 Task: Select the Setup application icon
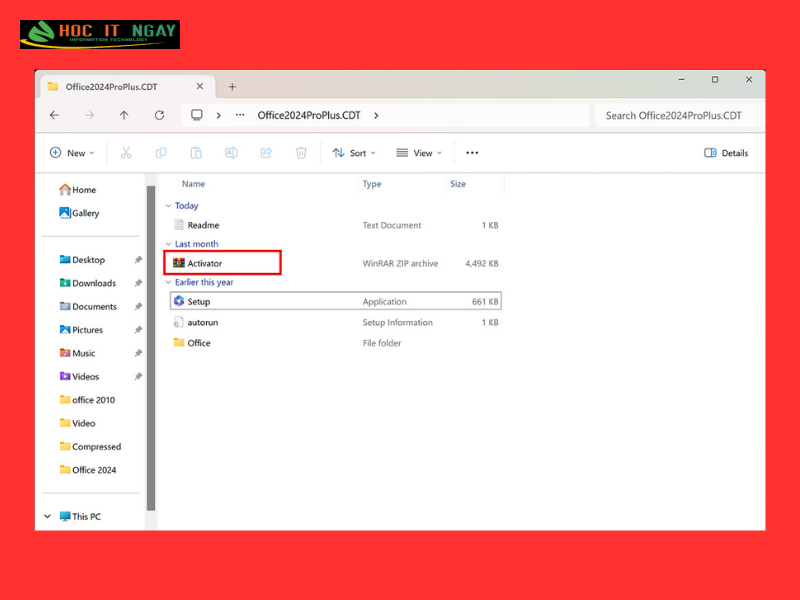pos(179,302)
